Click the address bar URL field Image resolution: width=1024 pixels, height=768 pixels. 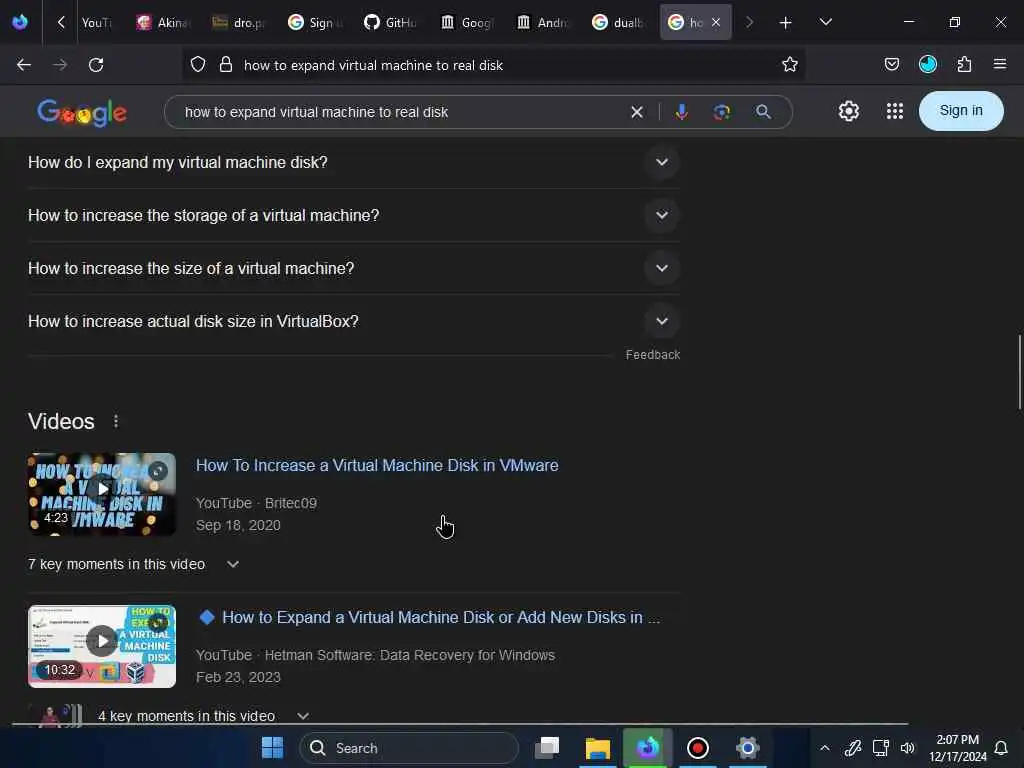point(496,65)
